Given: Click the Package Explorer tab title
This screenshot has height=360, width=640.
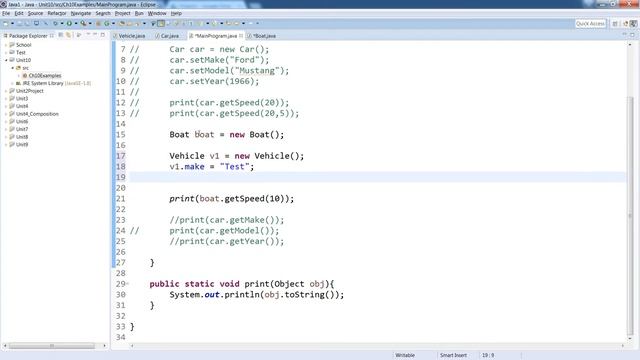Looking at the screenshot, I should tap(28, 36).
